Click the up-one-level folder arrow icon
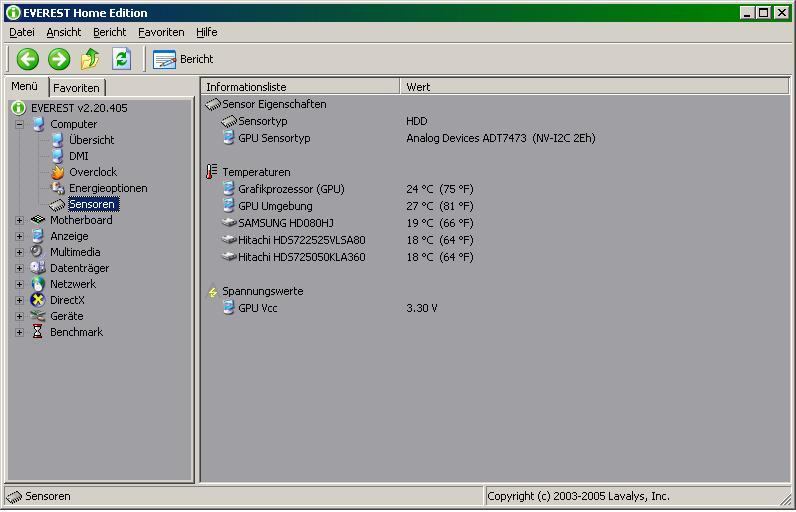This screenshot has width=796, height=512. [x=90, y=59]
